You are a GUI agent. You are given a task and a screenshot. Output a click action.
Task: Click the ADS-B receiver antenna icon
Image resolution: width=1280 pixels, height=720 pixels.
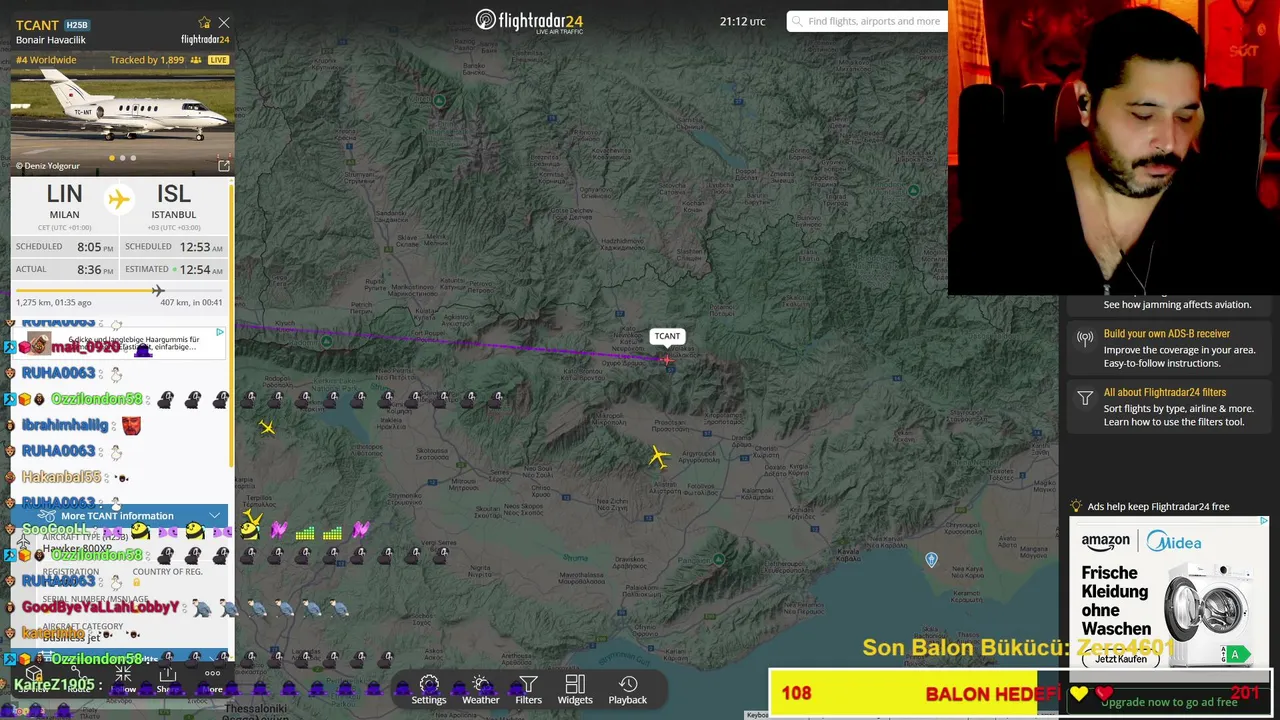click(1085, 339)
